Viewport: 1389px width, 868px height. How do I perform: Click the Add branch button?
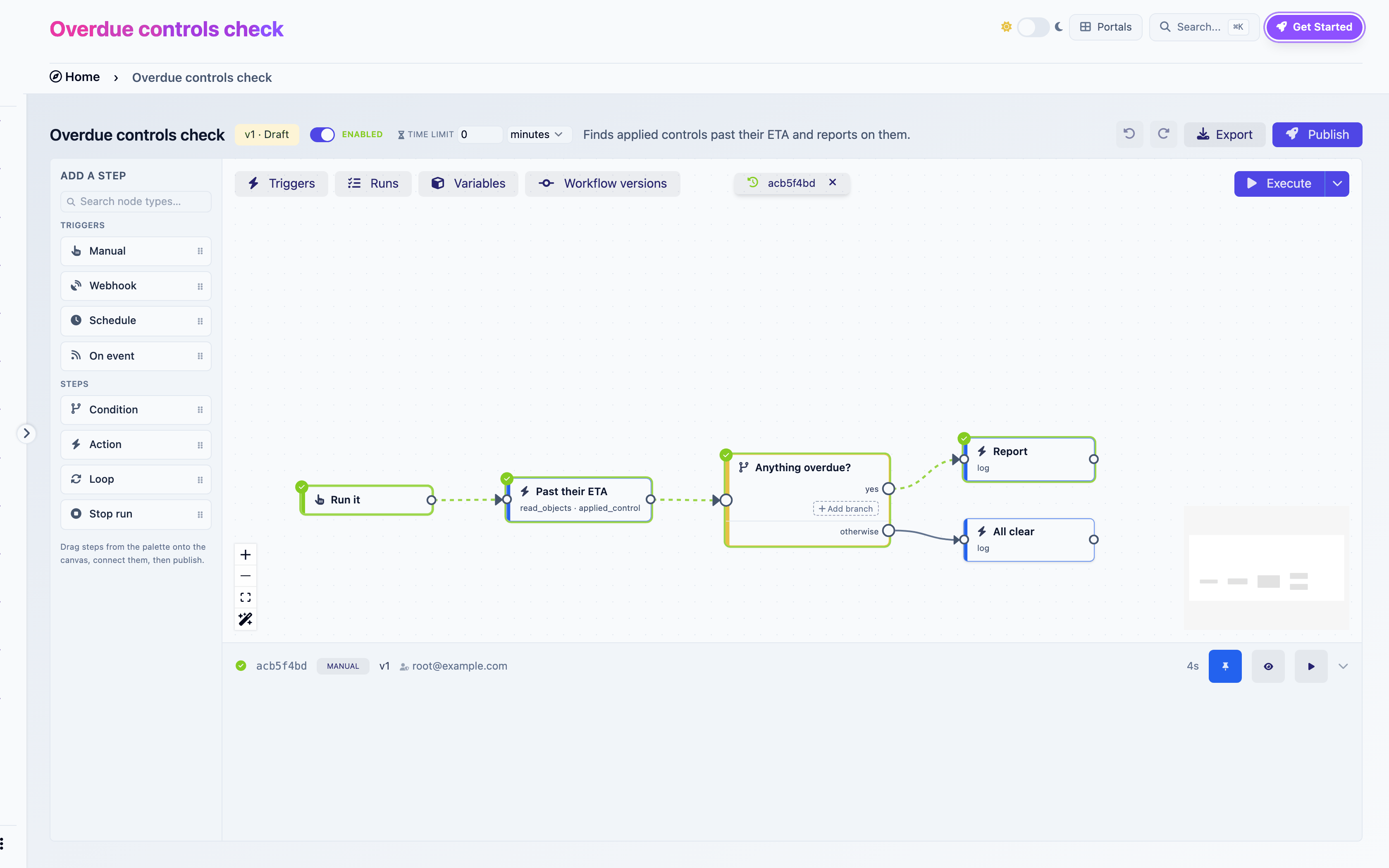[x=845, y=509]
